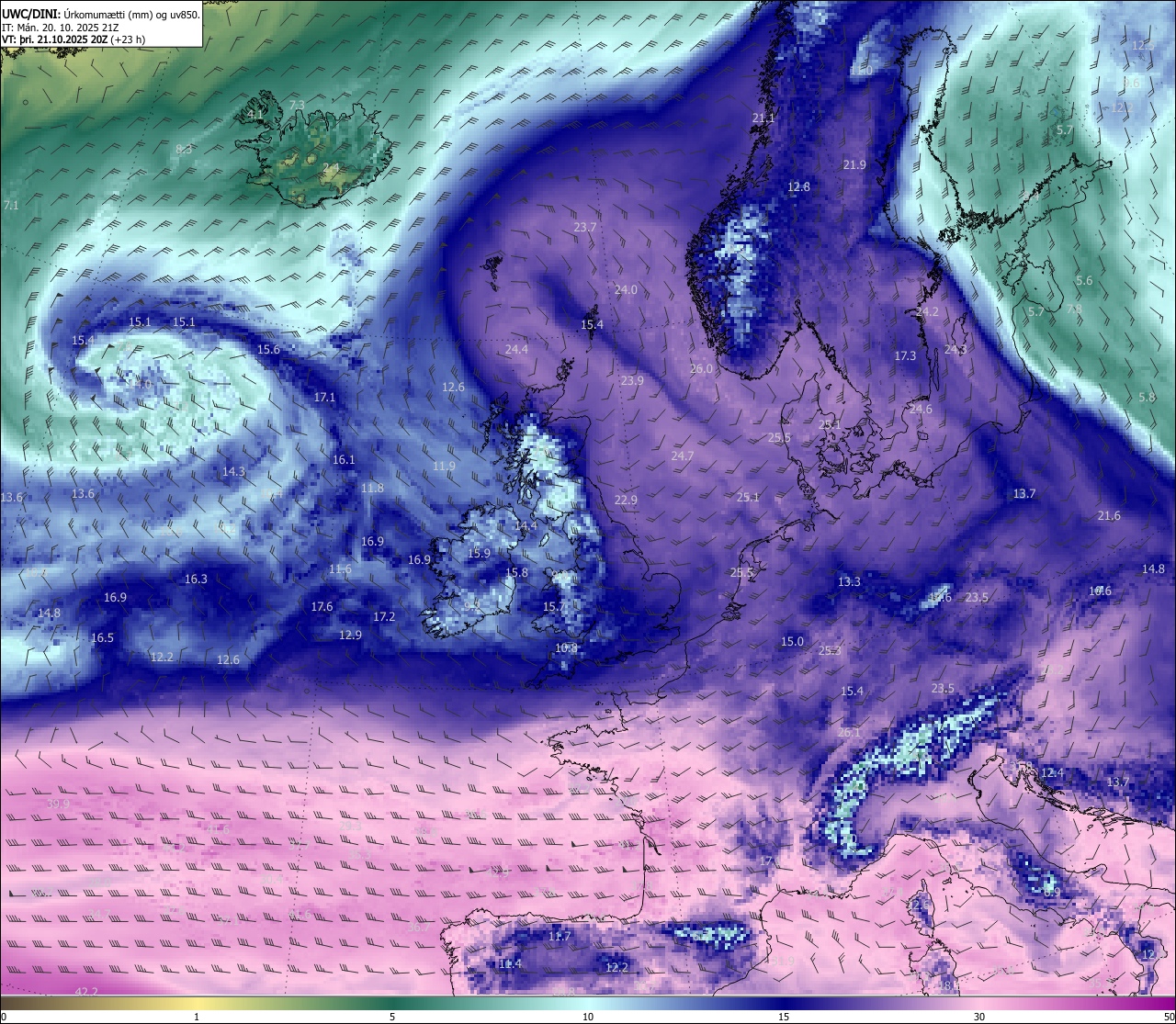
Task: Click the 25.3 value label
Action: 830,651
